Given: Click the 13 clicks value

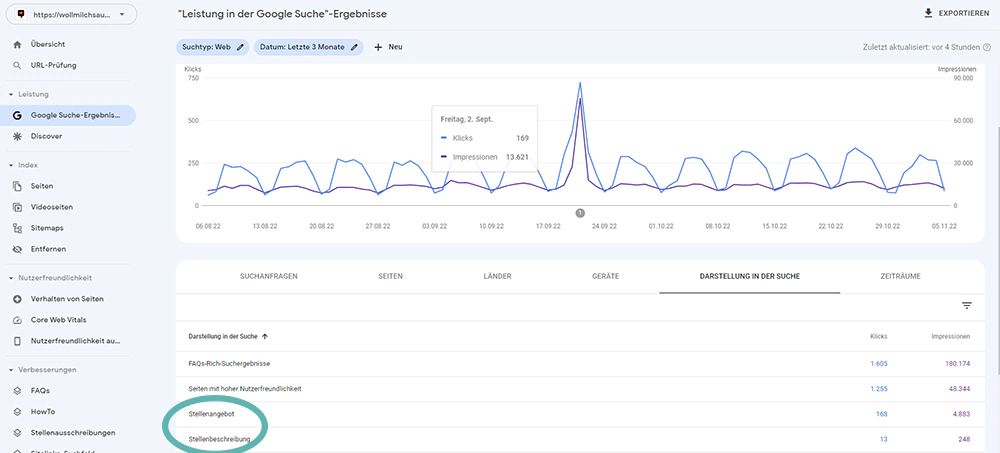Looking at the screenshot, I should click(883, 439).
